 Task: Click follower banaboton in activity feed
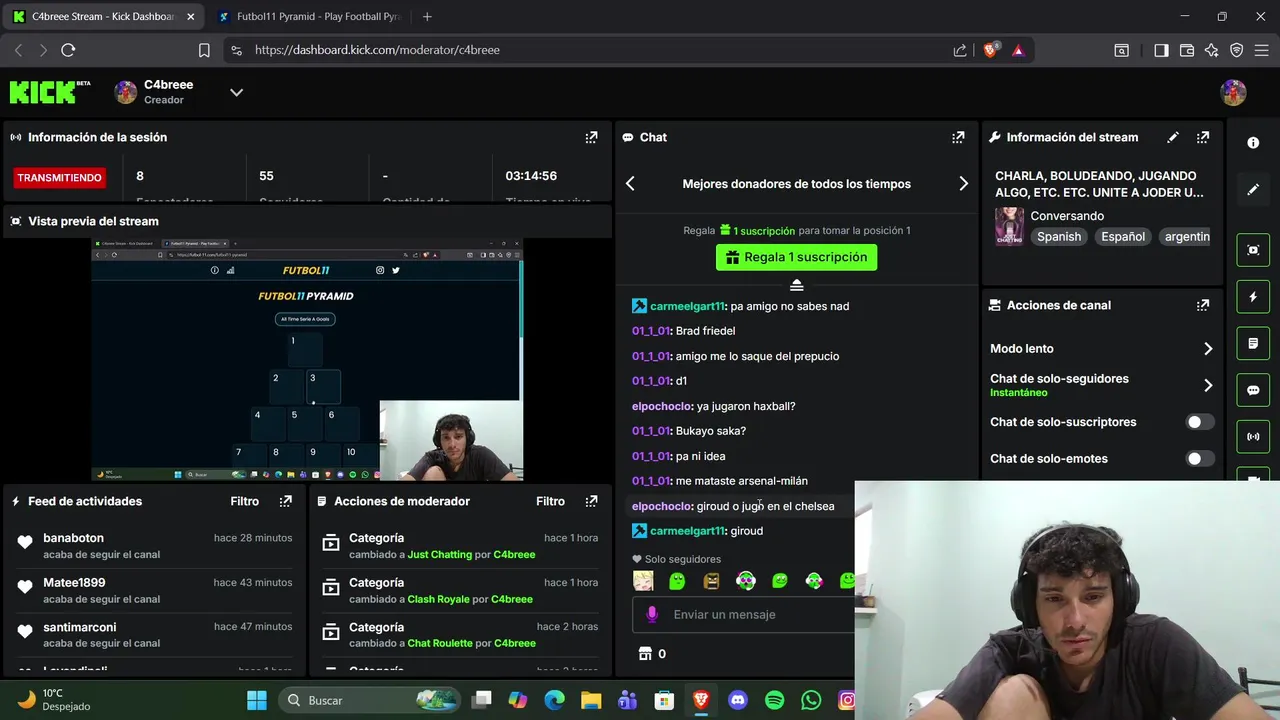coord(73,538)
